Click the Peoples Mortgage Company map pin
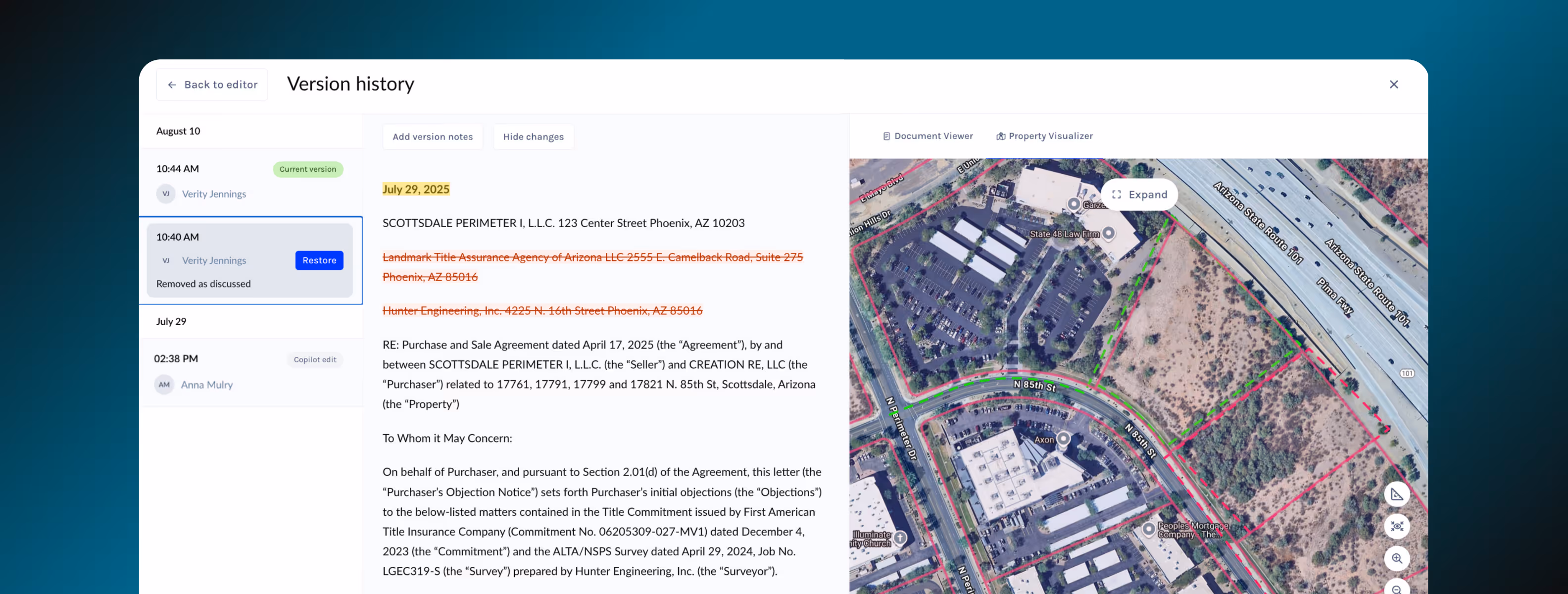This screenshot has height=594, width=1568. pyautogui.click(x=1148, y=529)
